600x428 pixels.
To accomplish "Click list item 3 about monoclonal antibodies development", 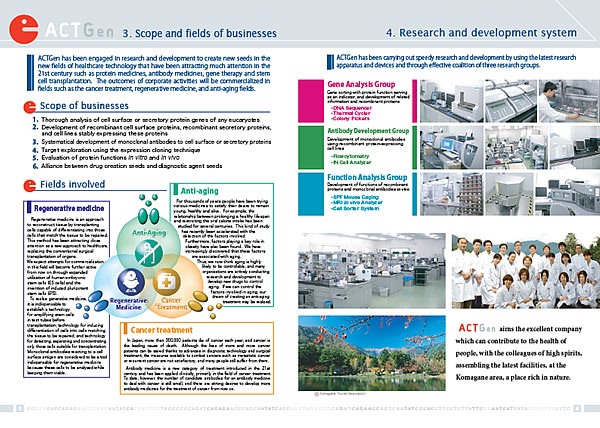I will coord(152,142).
